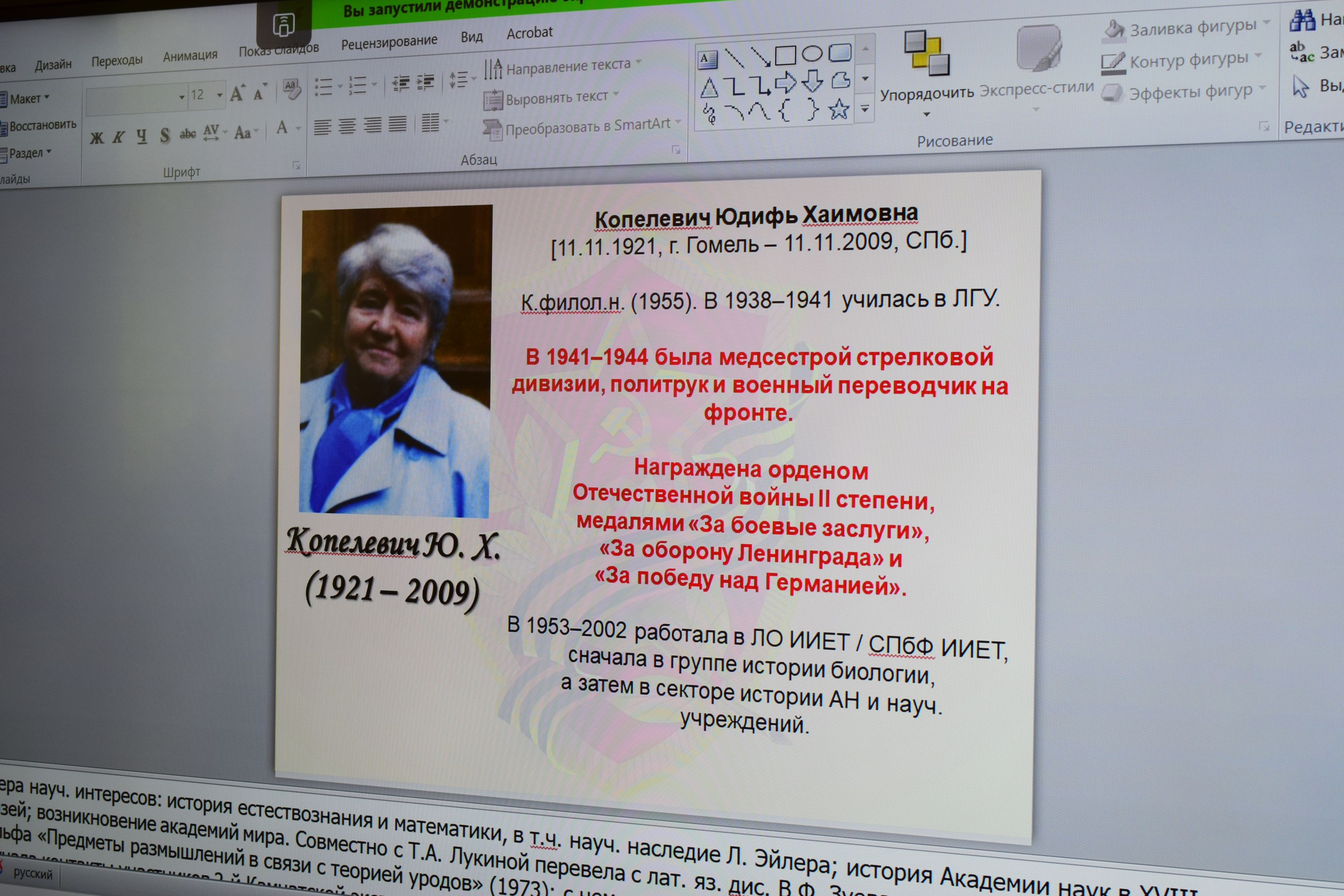Image resolution: width=1344 pixels, height=896 pixels.
Task: Align text right
Action: point(373,125)
